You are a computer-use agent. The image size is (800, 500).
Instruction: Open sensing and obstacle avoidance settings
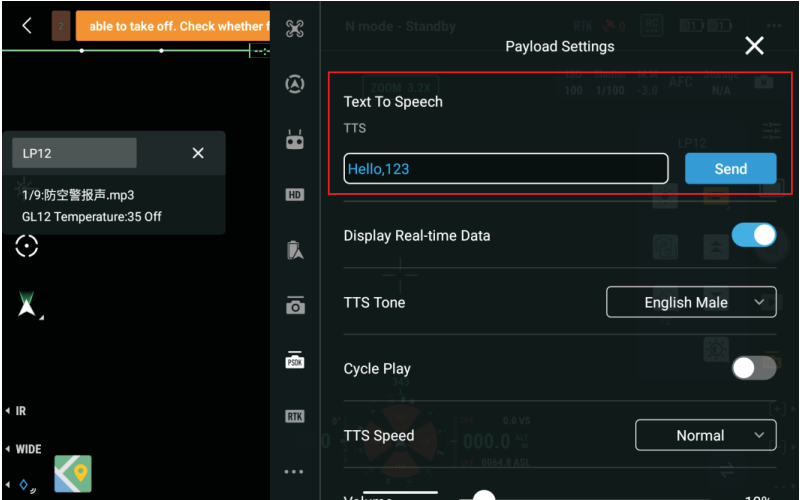(x=295, y=84)
